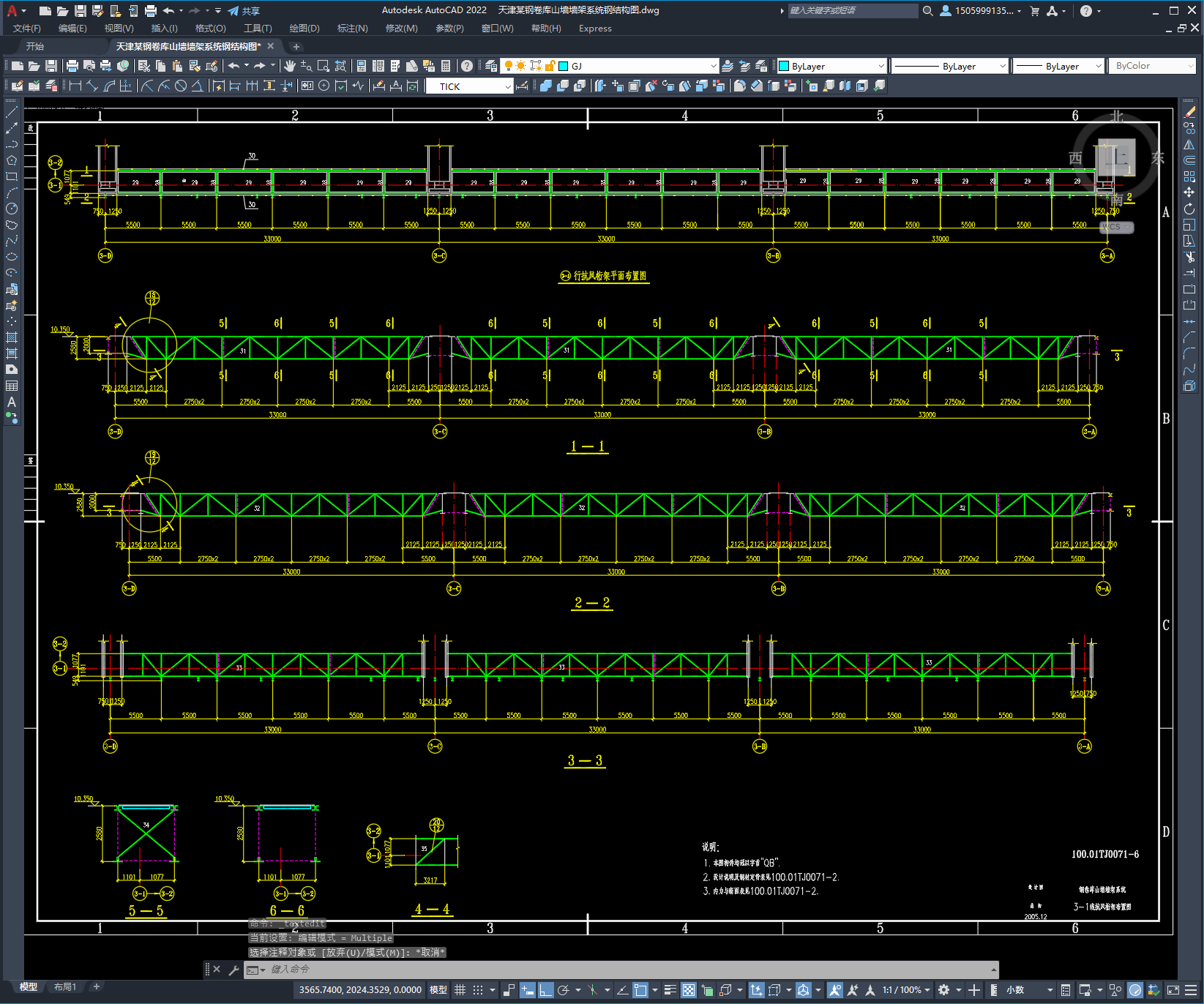The image size is (1204, 1004).
Task: Click the cyan ByLayer color swatch
Action: tap(784, 66)
